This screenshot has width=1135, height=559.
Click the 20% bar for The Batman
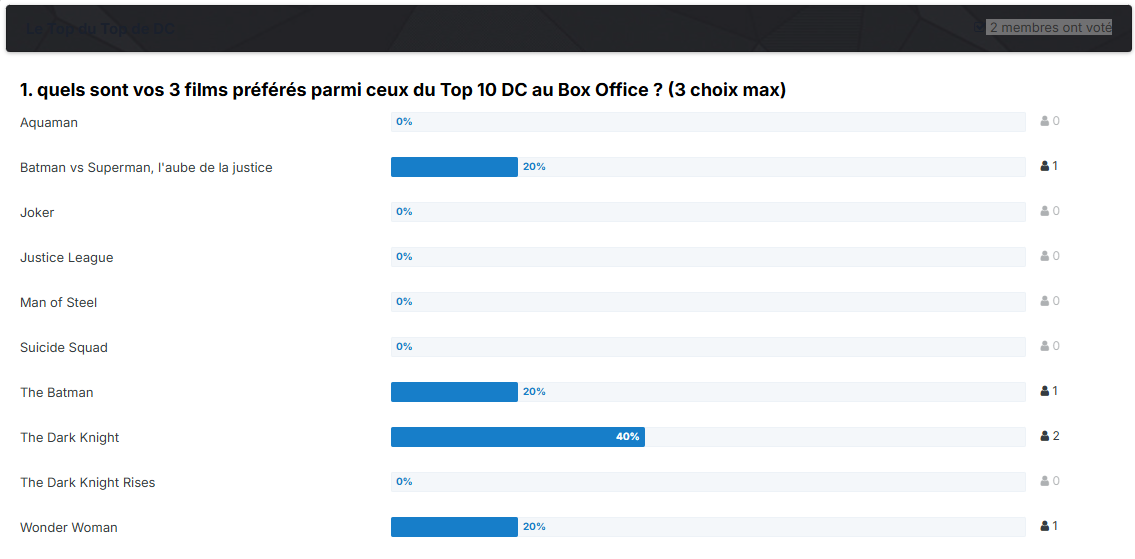(x=455, y=392)
